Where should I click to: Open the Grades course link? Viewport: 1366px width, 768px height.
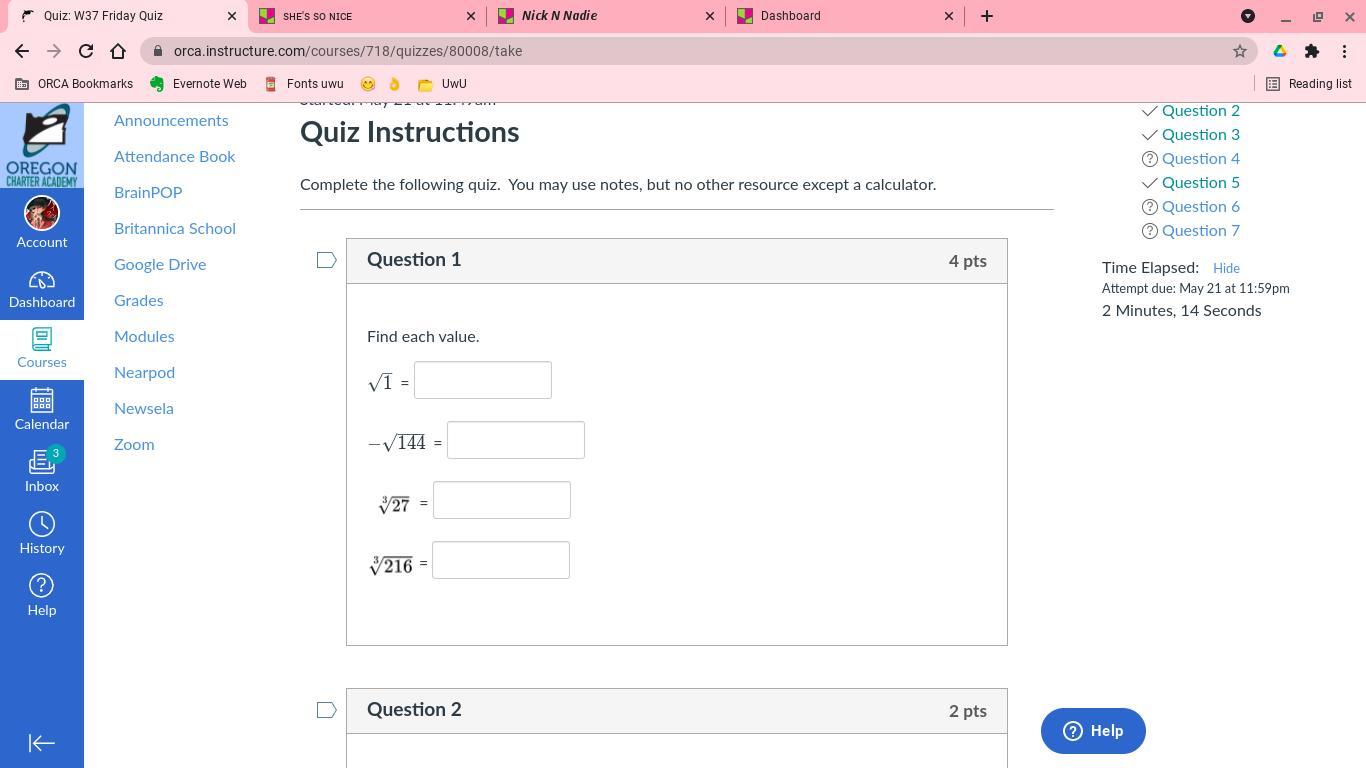(139, 300)
